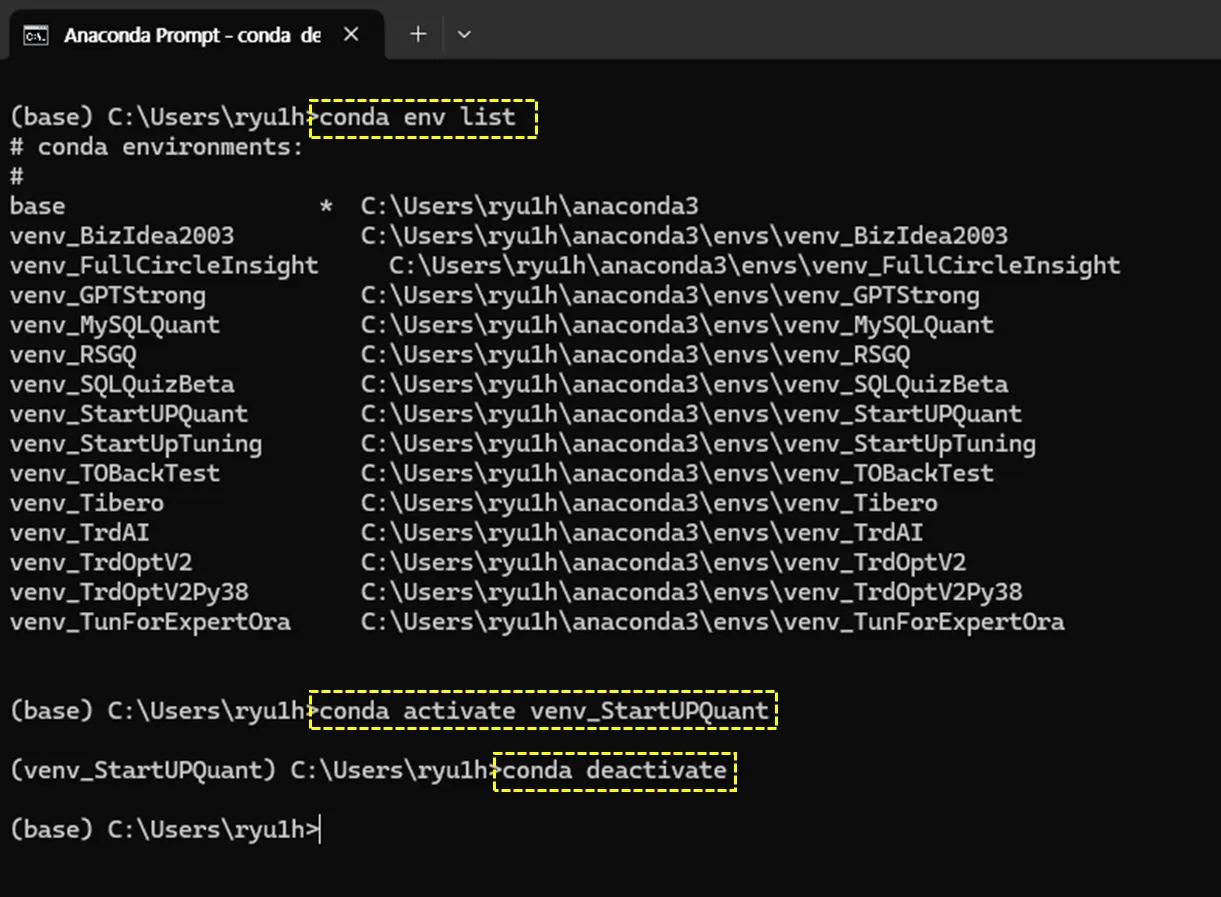This screenshot has width=1221, height=897.
Task: Click the envs\venv_TrdOptV2 path
Action: point(664,562)
